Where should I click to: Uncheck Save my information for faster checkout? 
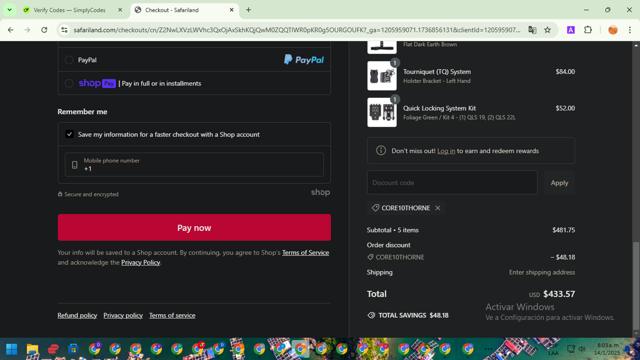coord(69,134)
